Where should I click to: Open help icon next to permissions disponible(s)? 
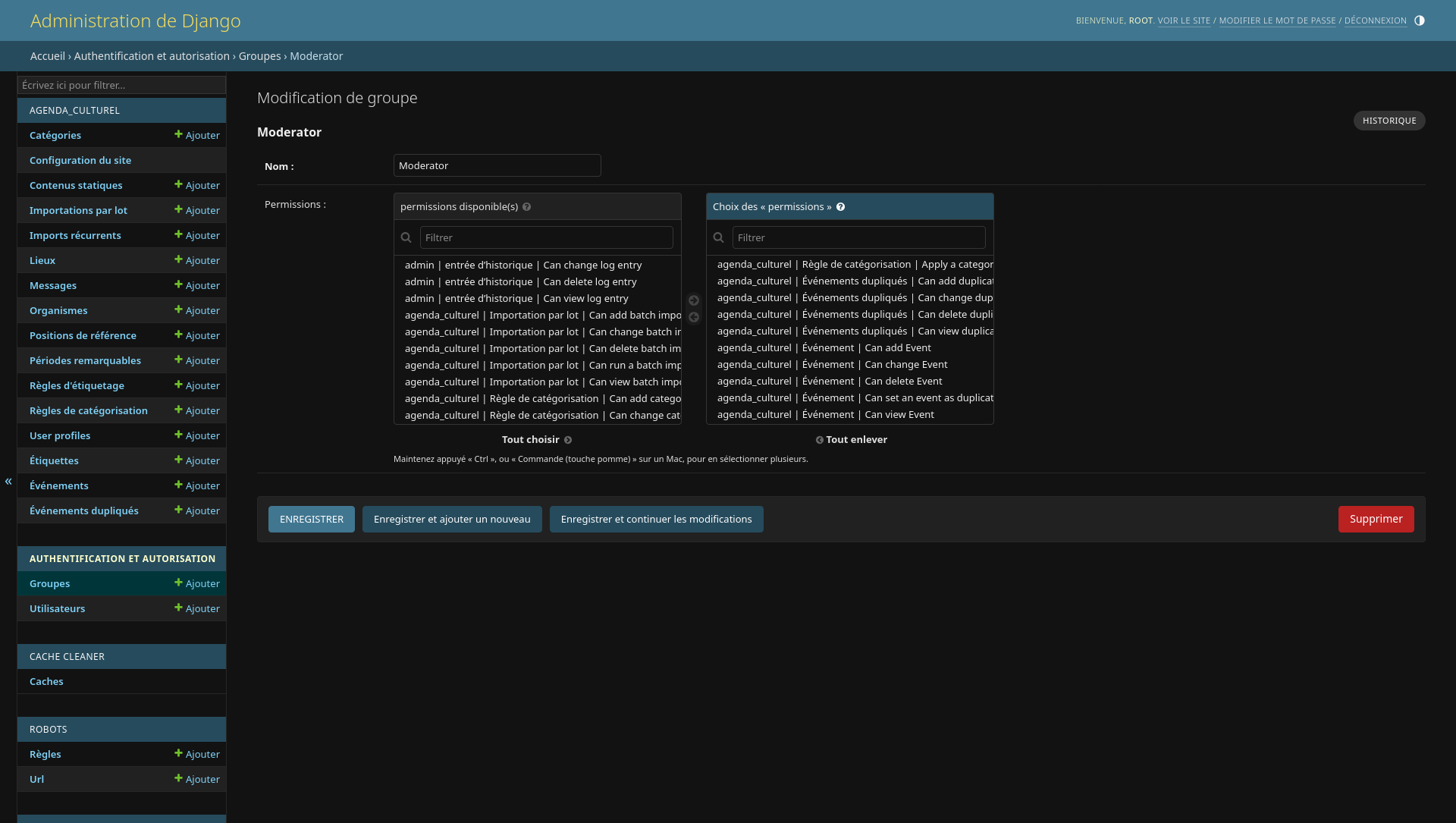pyautogui.click(x=526, y=207)
